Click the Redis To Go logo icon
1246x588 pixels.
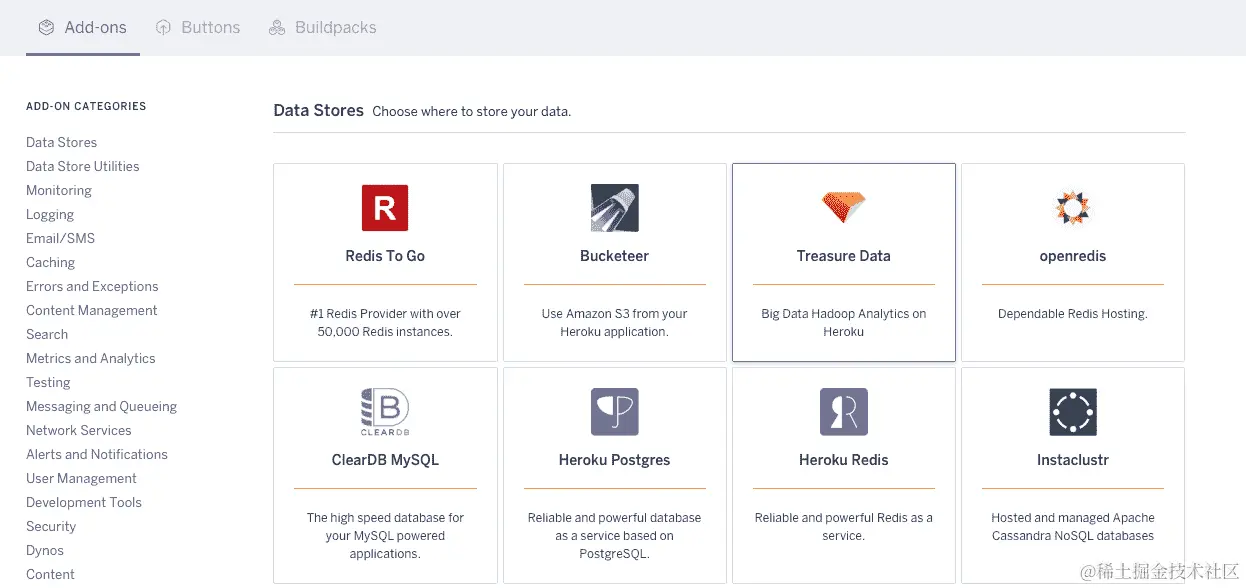coord(385,208)
